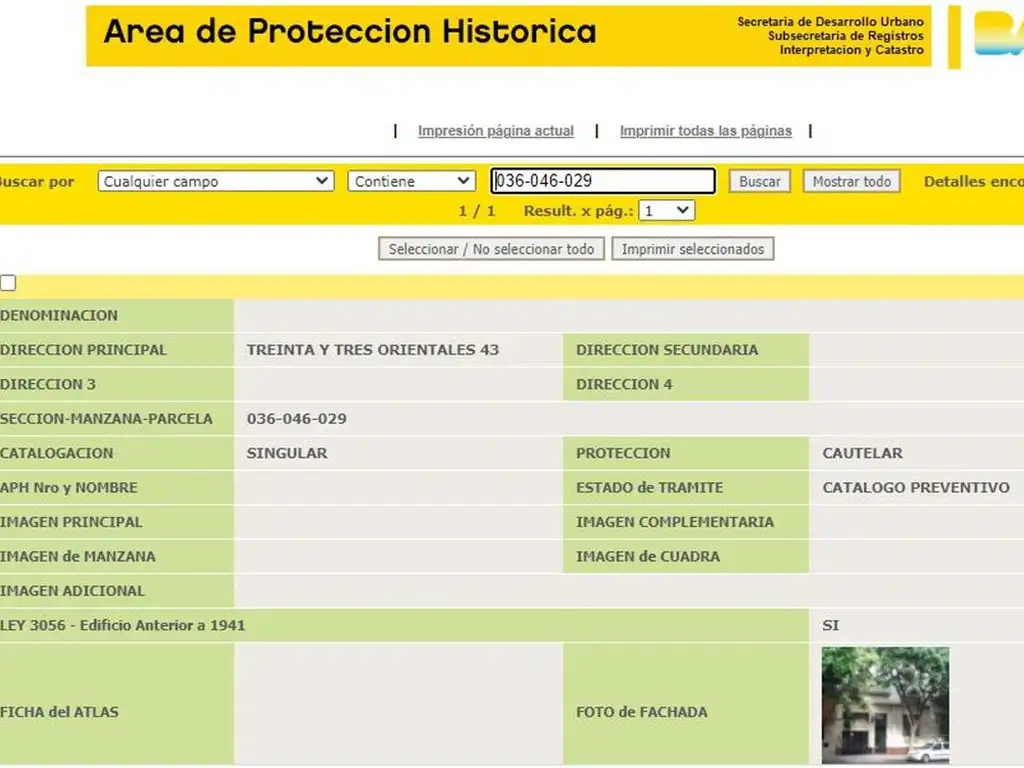Click the 'Area de Proteccion Historica' banner title
The image size is (1024, 768).
click(350, 32)
